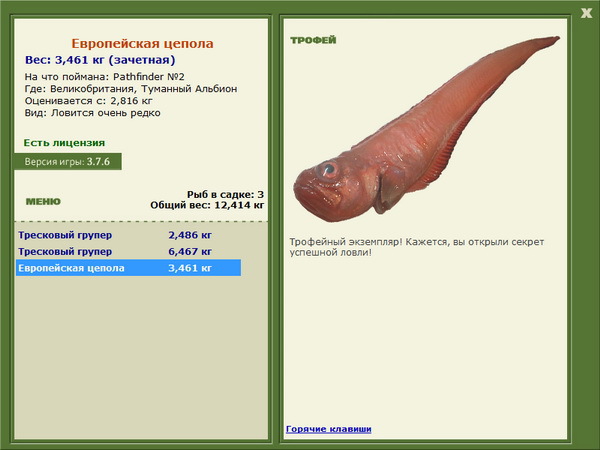Click the ТРОФЕЙ label
This screenshot has height=450, width=600.
313,40
